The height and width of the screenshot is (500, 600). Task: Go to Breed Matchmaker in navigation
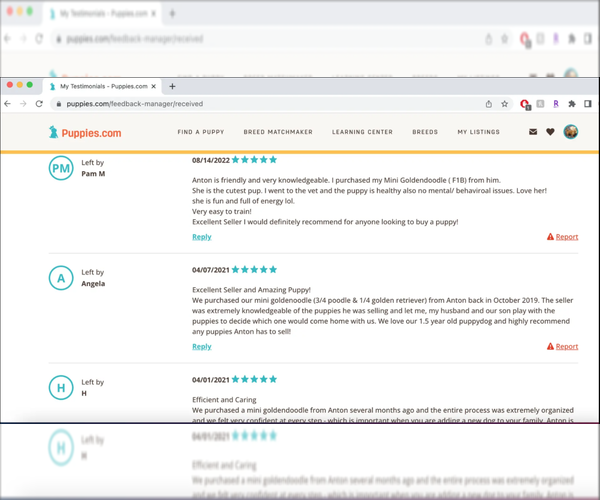click(278, 132)
